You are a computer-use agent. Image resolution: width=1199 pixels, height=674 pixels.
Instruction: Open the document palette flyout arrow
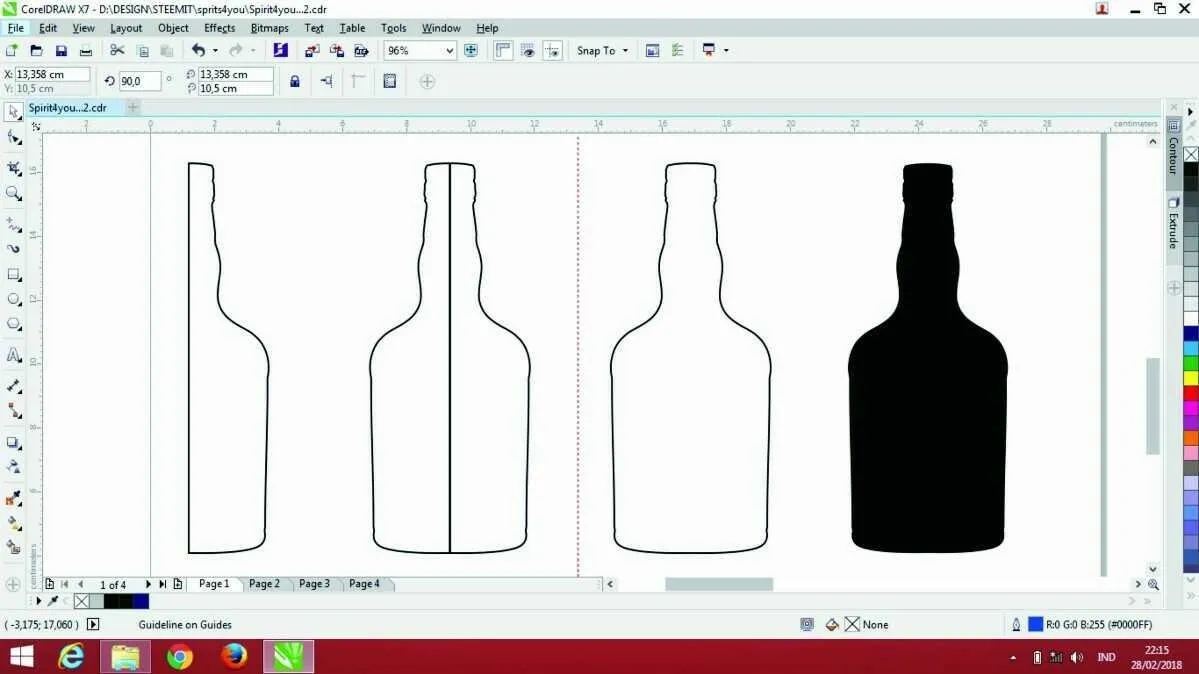pos(38,601)
